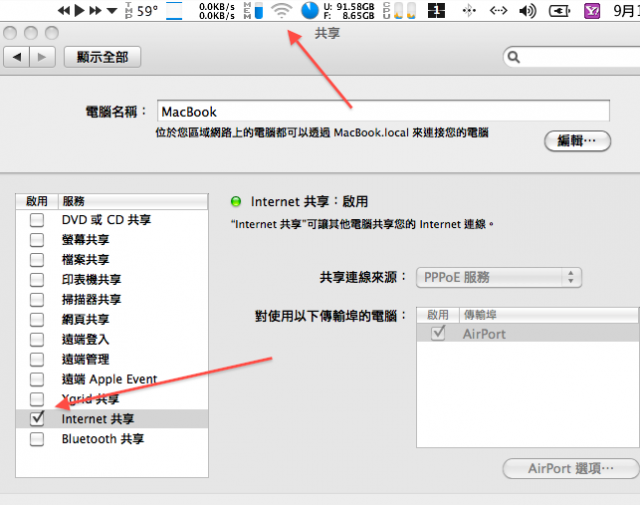Image resolution: width=640 pixels, height=505 pixels.
Task: Click the battery charging icon
Action: [559, 11]
